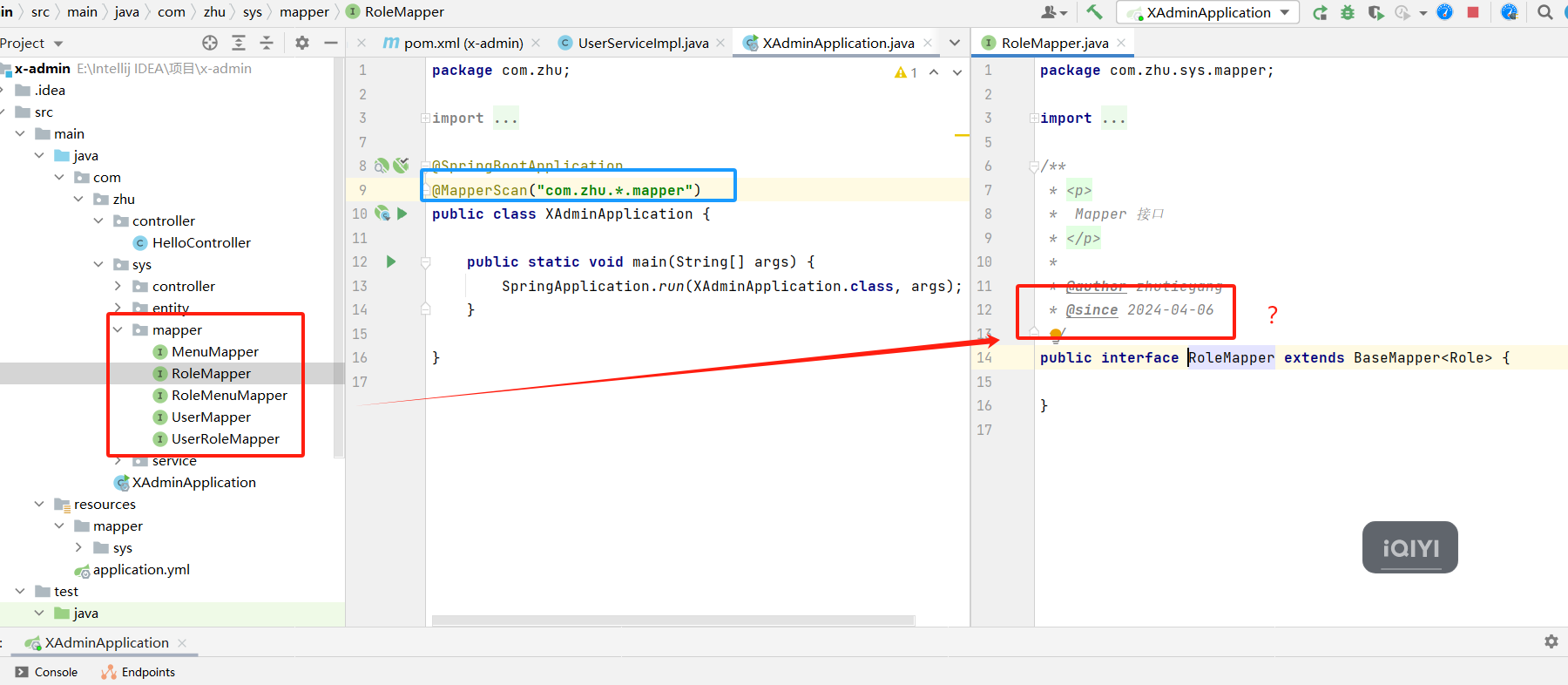The height and width of the screenshot is (685, 1568).
Task: Click the Spring bean gutter icon on line 10
Action: click(382, 213)
